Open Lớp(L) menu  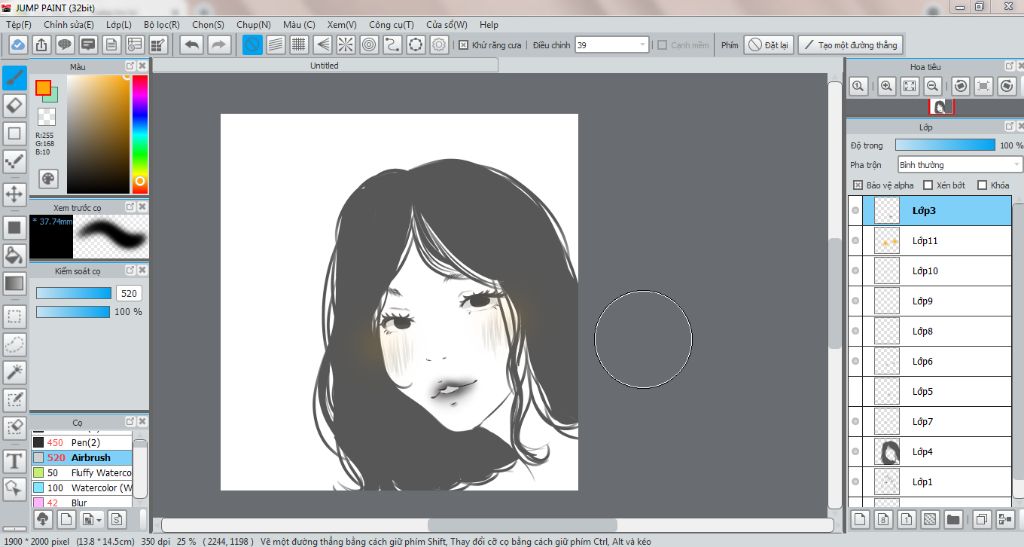click(119, 25)
